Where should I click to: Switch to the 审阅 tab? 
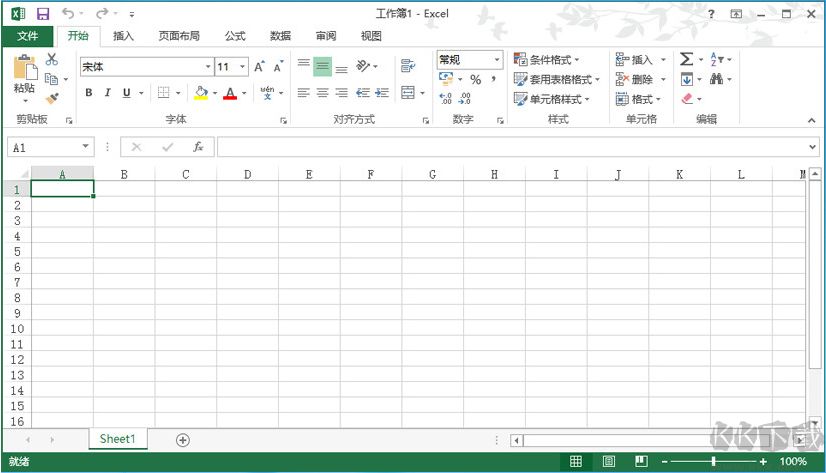click(x=326, y=36)
